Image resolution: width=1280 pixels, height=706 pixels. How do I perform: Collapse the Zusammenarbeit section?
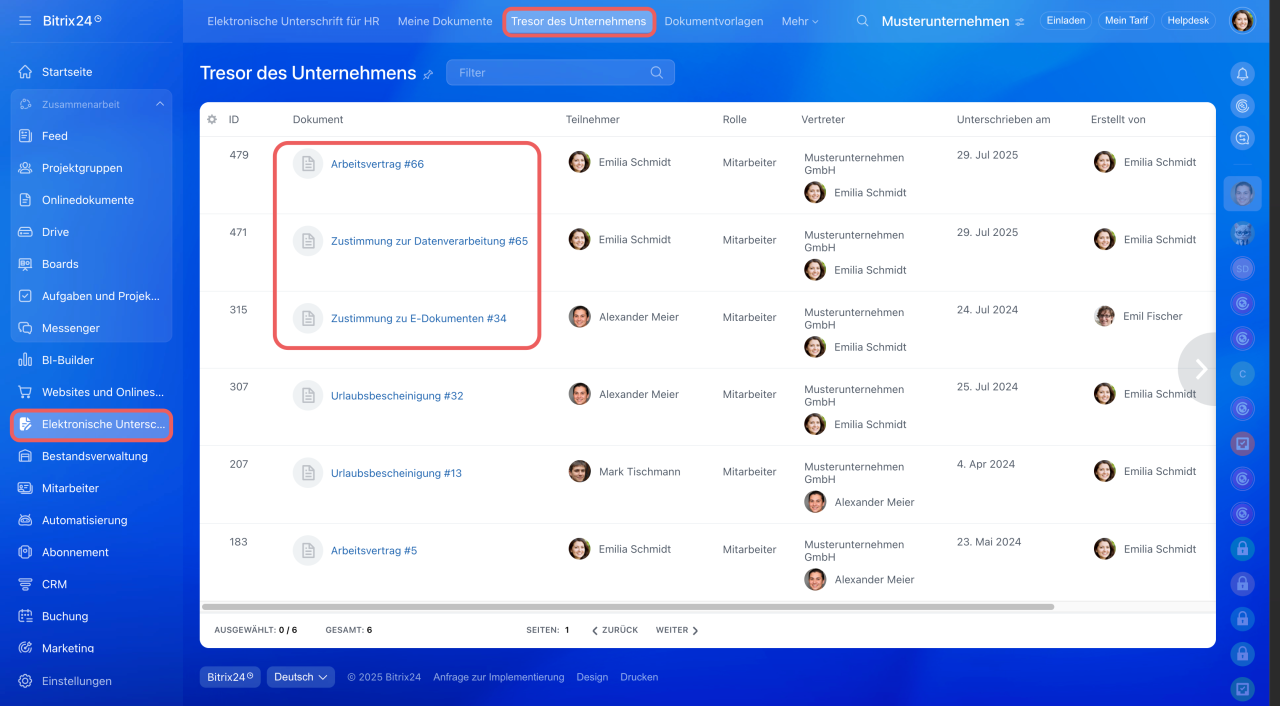(159, 104)
